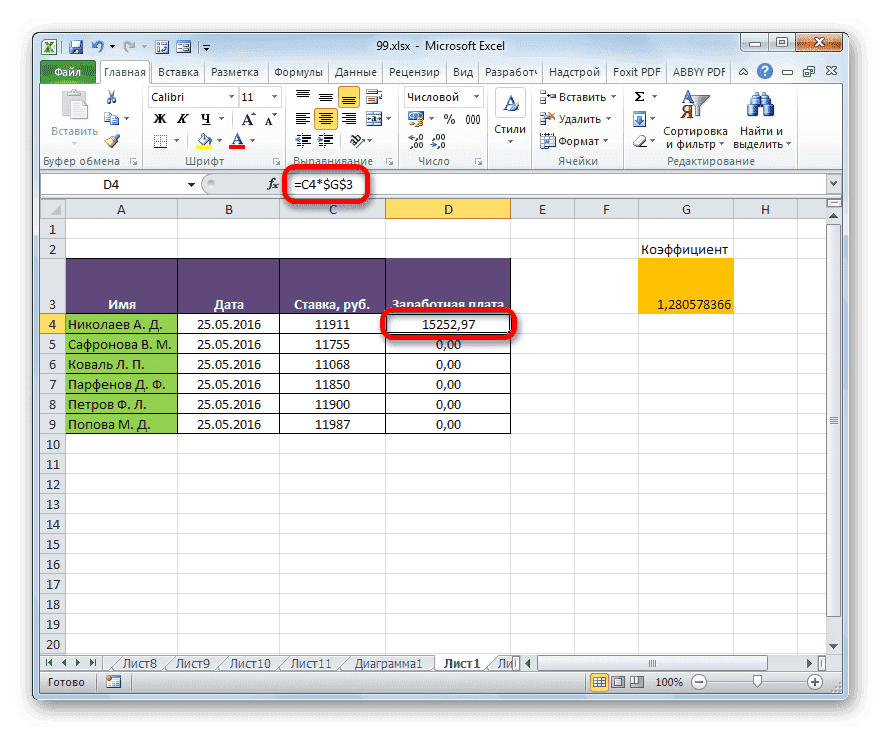Toggle underline with the Ч icon

click(206, 119)
